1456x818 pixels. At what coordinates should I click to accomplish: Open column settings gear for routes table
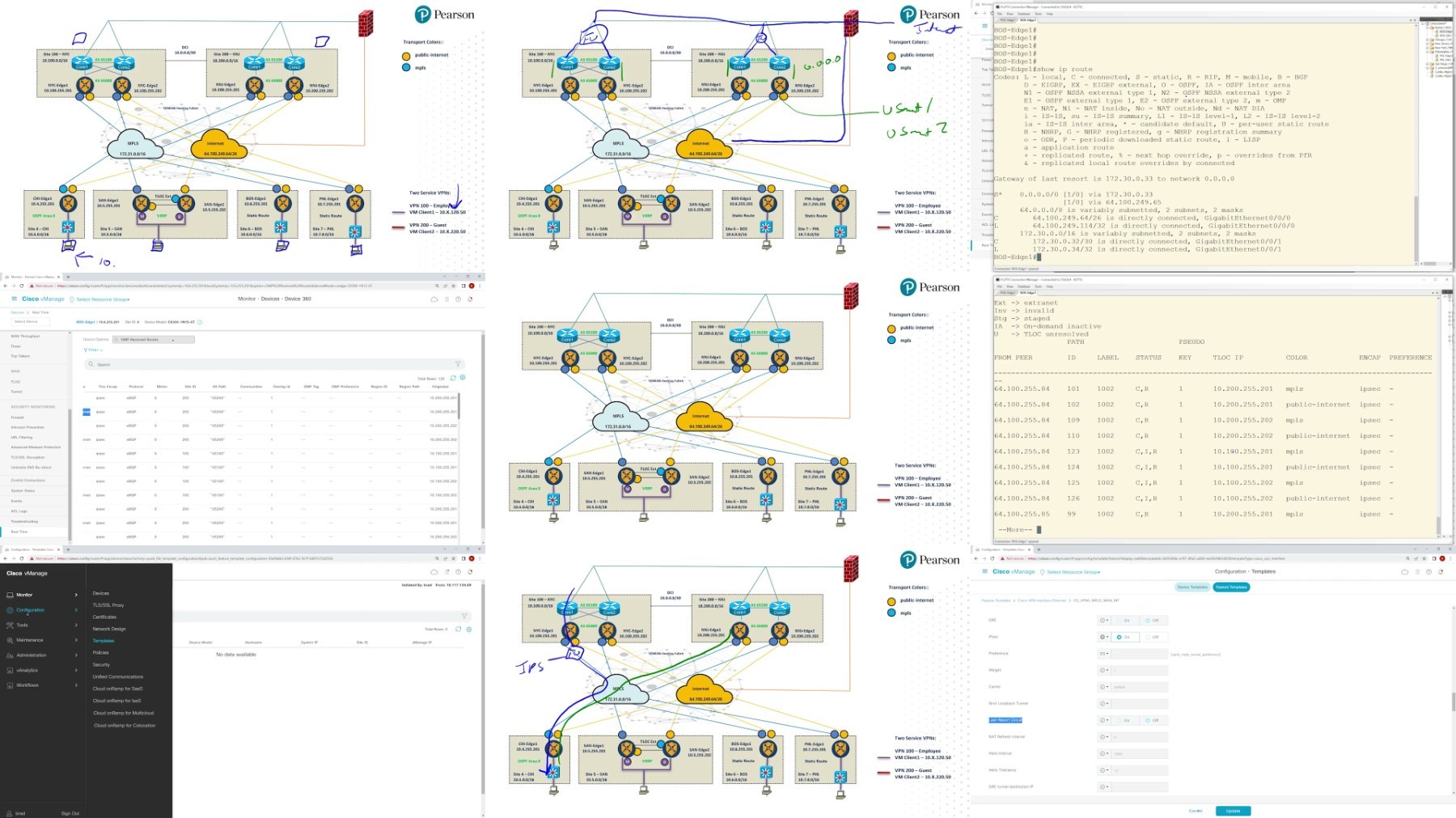(x=463, y=378)
